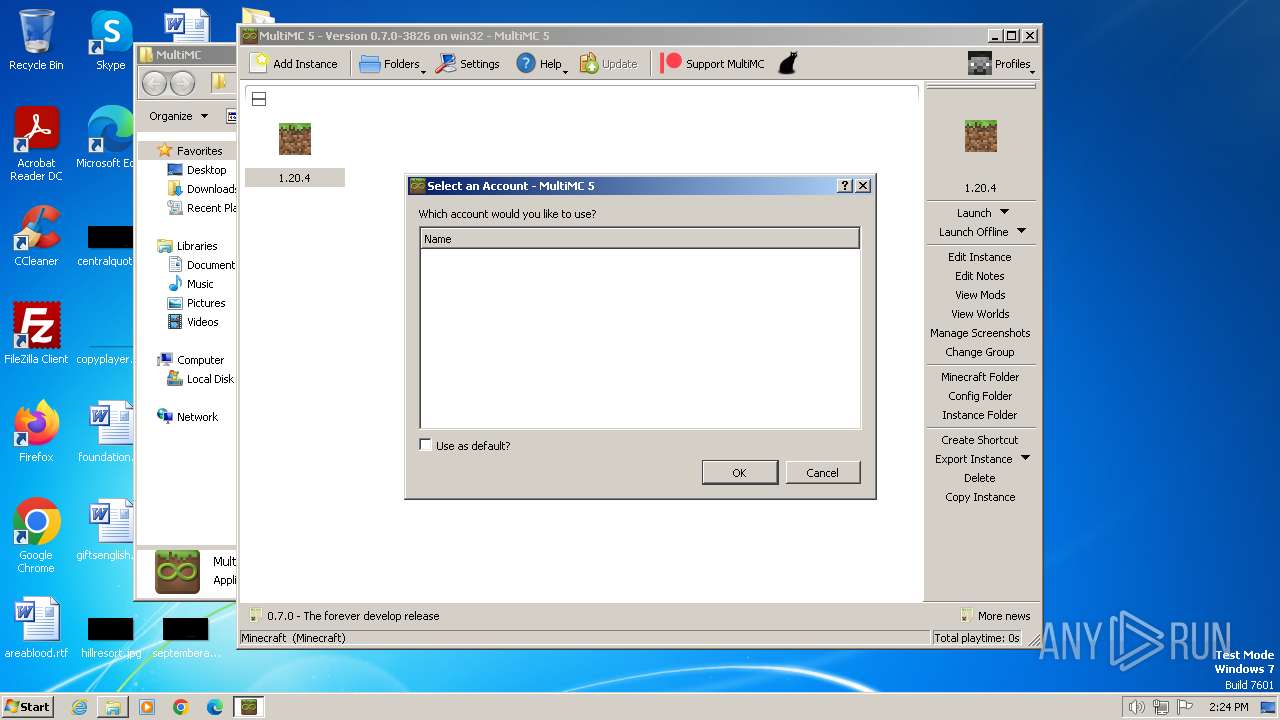
Task: Expand the Export Instance dropdown arrow
Action: 1025,458
